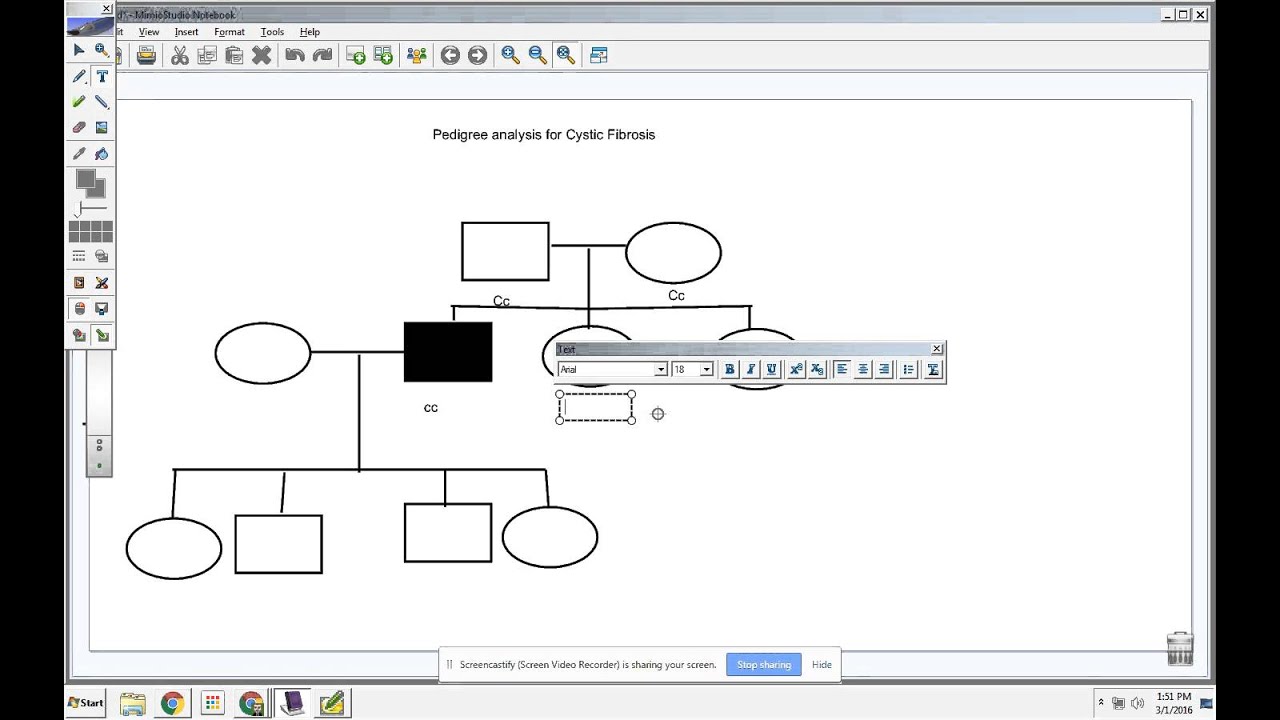The height and width of the screenshot is (720, 1280).
Task: Click the Print icon in toolbar
Action: 146,55
